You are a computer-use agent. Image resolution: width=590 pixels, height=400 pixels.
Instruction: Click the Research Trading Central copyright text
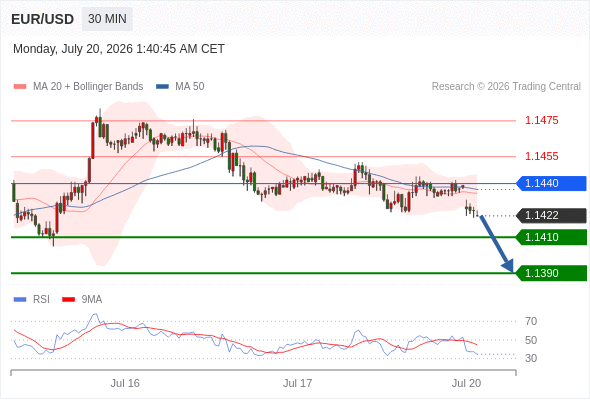click(506, 87)
